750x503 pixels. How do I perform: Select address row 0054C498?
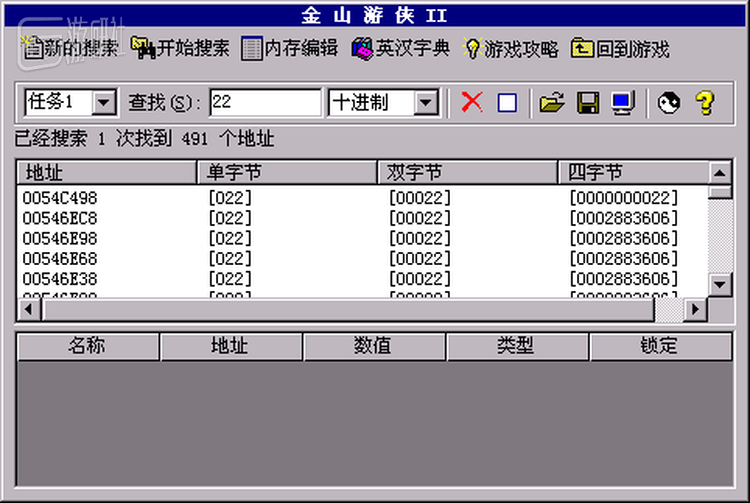coord(60,198)
